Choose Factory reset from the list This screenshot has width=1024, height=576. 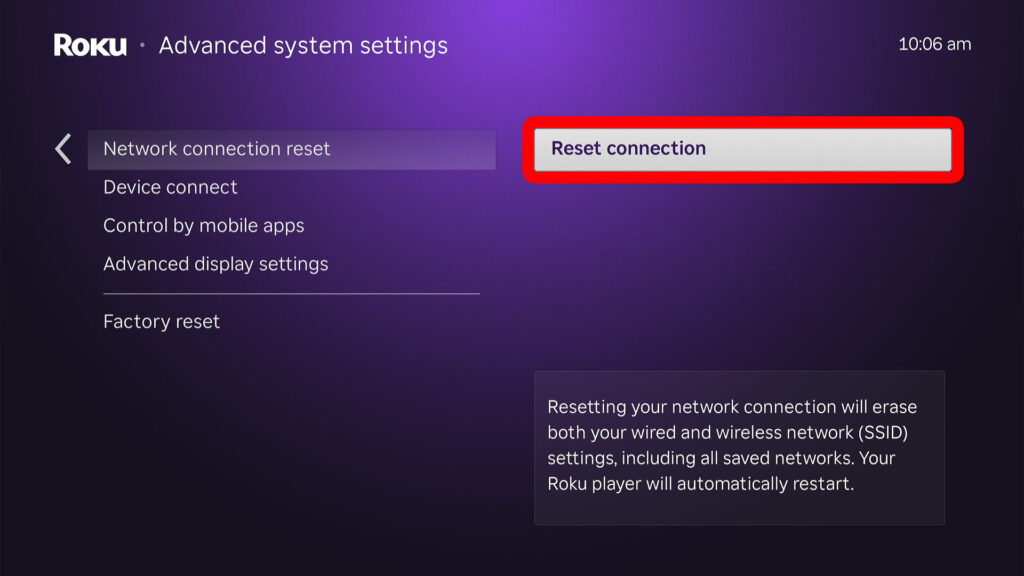(161, 322)
